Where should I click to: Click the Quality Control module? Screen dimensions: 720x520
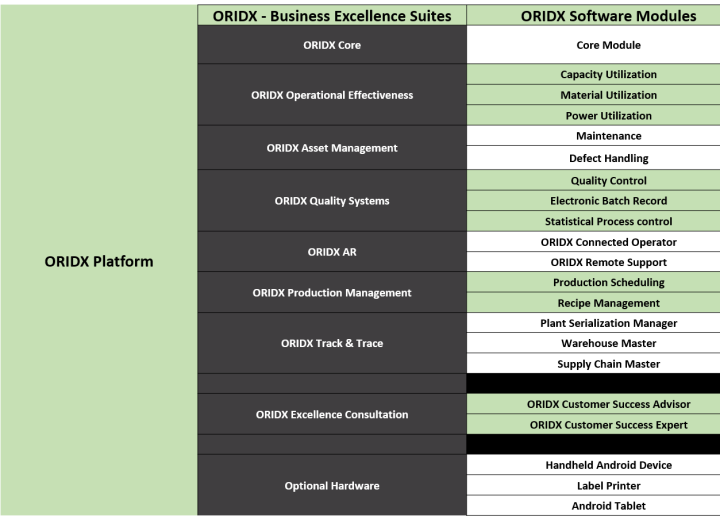pos(608,181)
